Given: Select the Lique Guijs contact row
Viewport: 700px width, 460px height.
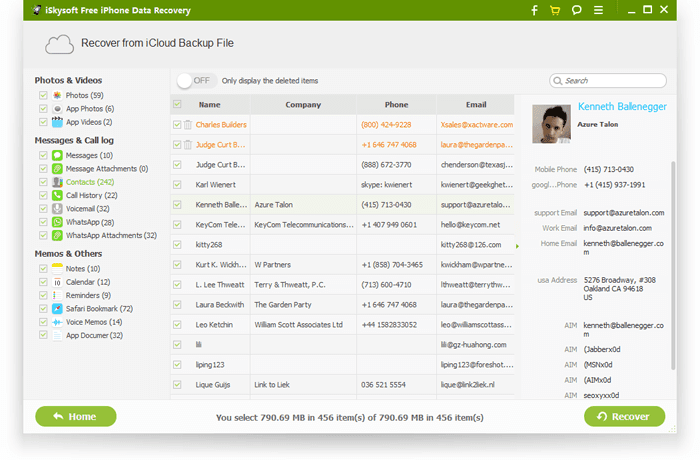Looking at the screenshot, I should (x=342, y=385).
